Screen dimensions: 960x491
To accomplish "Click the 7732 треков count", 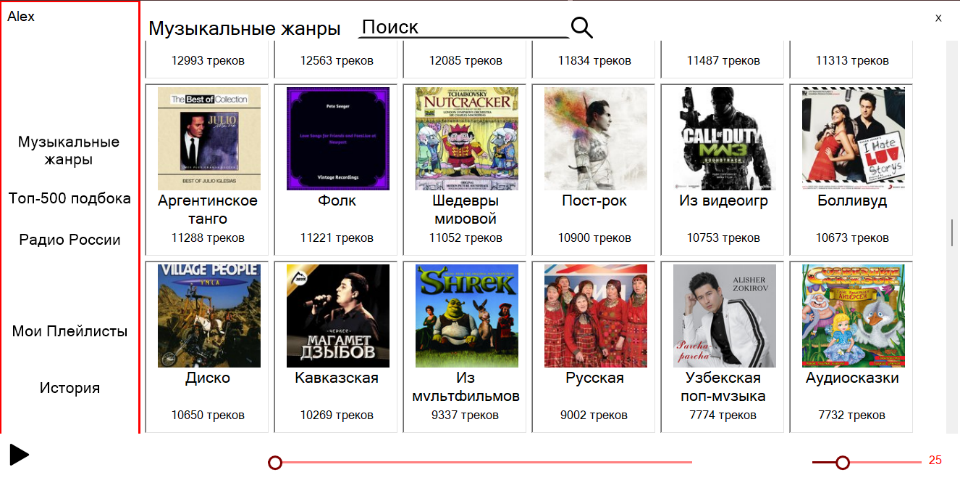I will (852, 415).
